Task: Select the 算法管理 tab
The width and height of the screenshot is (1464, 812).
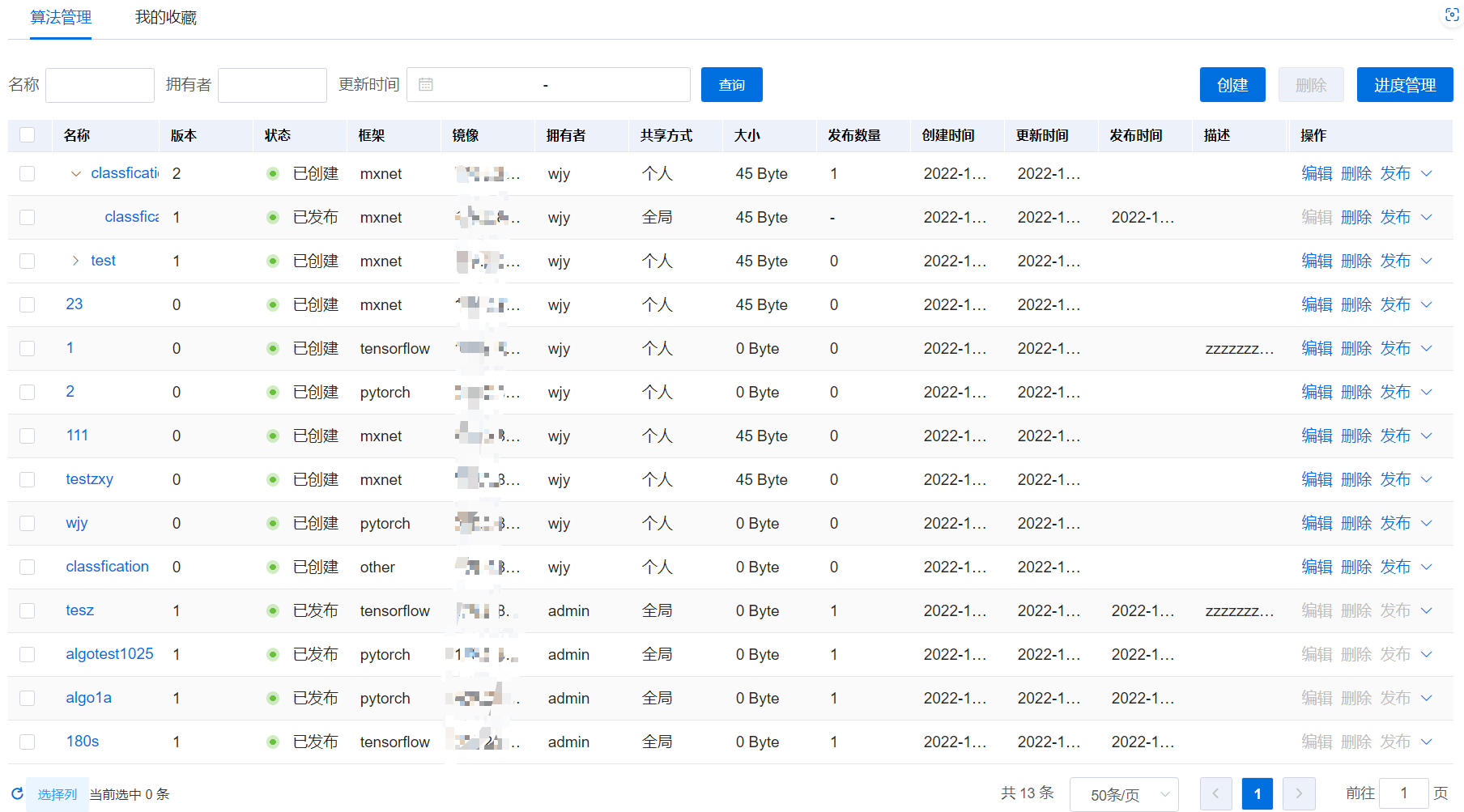Action: tap(61, 18)
